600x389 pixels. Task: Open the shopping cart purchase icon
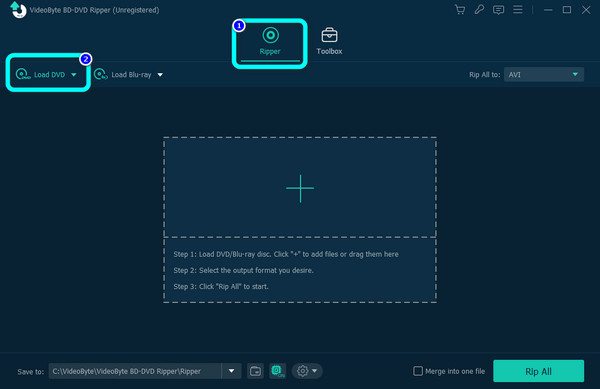(x=460, y=10)
